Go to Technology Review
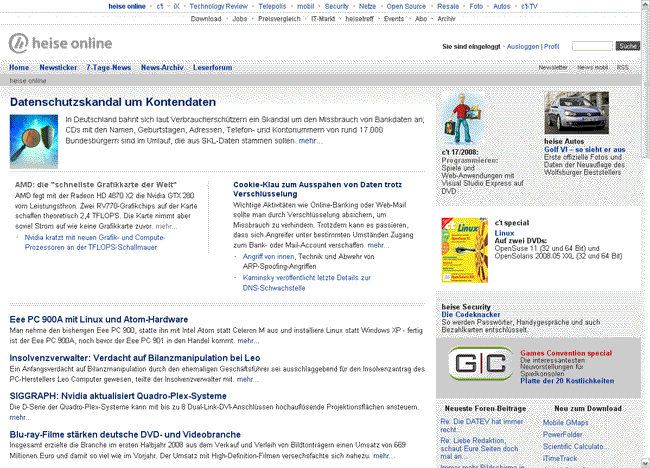650x468 pixels. tap(218, 6)
